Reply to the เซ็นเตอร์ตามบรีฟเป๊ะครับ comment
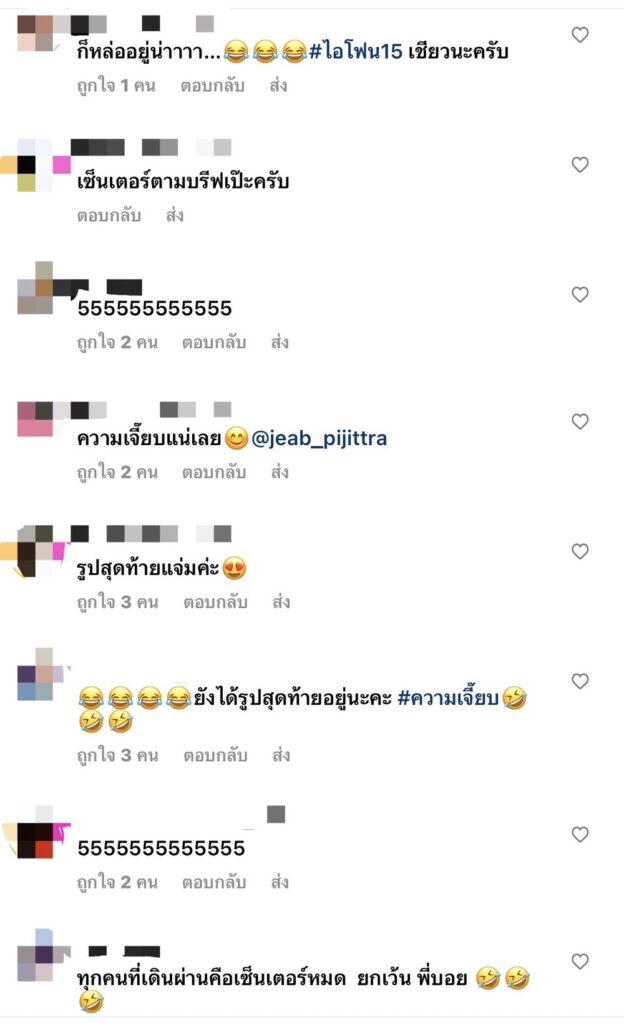Screen dimensions: 624x1024 pos(109,216)
